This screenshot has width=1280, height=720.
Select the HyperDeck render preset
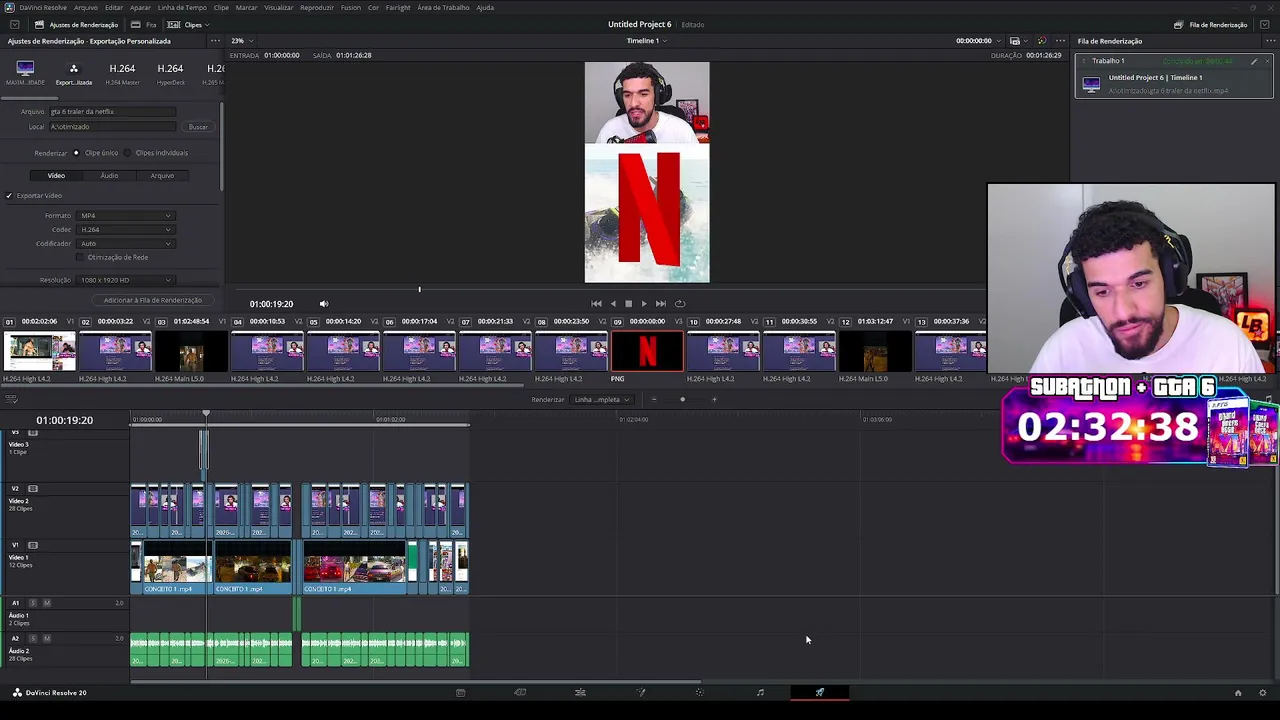coord(170,72)
